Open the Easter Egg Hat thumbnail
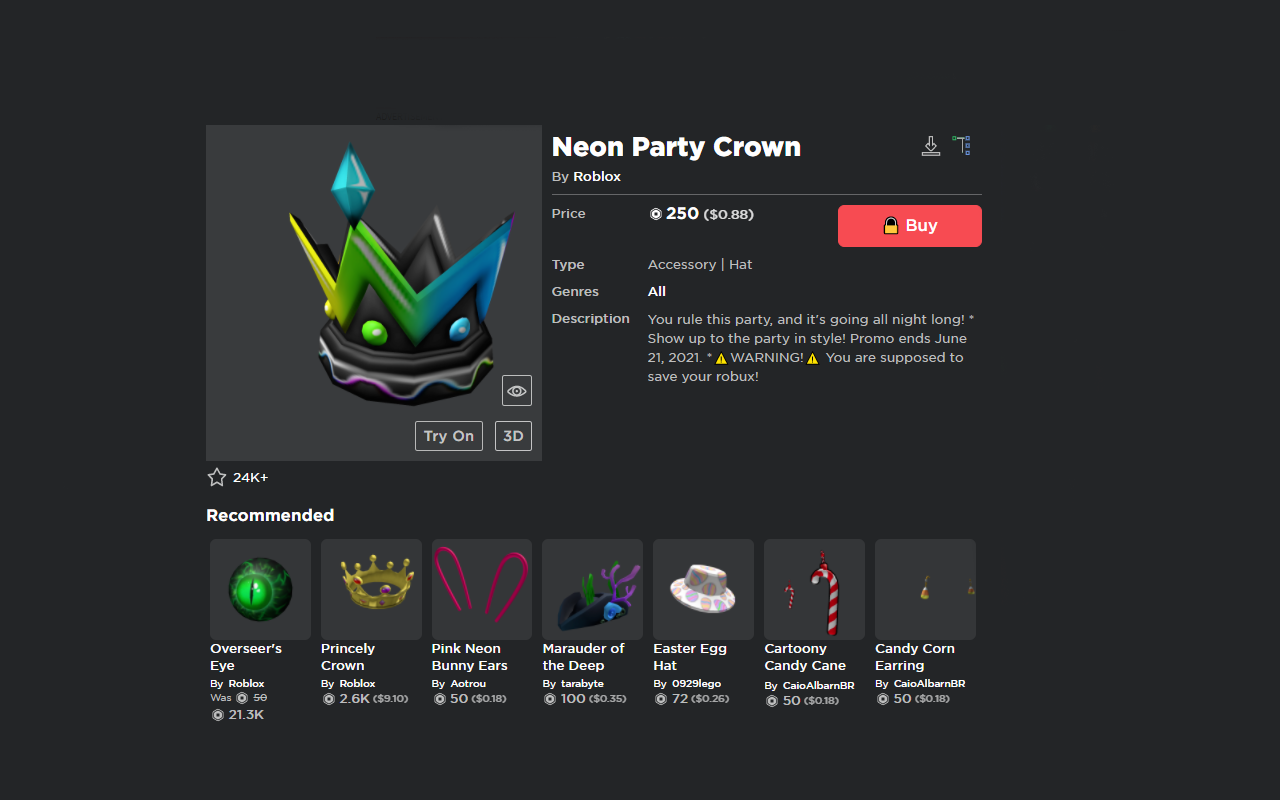The height and width of the screenshot is (800, 1280). 704,590
